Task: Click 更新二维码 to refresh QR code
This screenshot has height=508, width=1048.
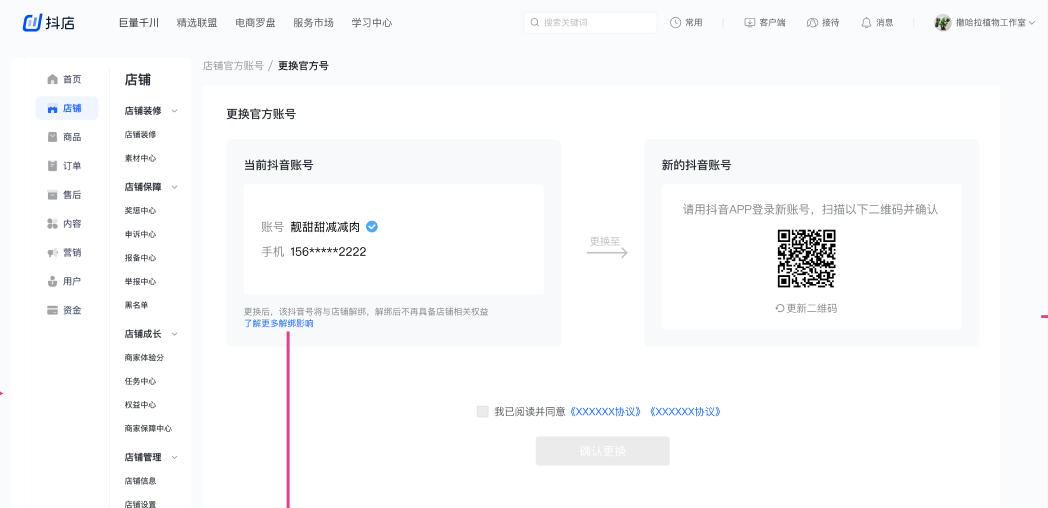Action: click(x=806, y=308)
